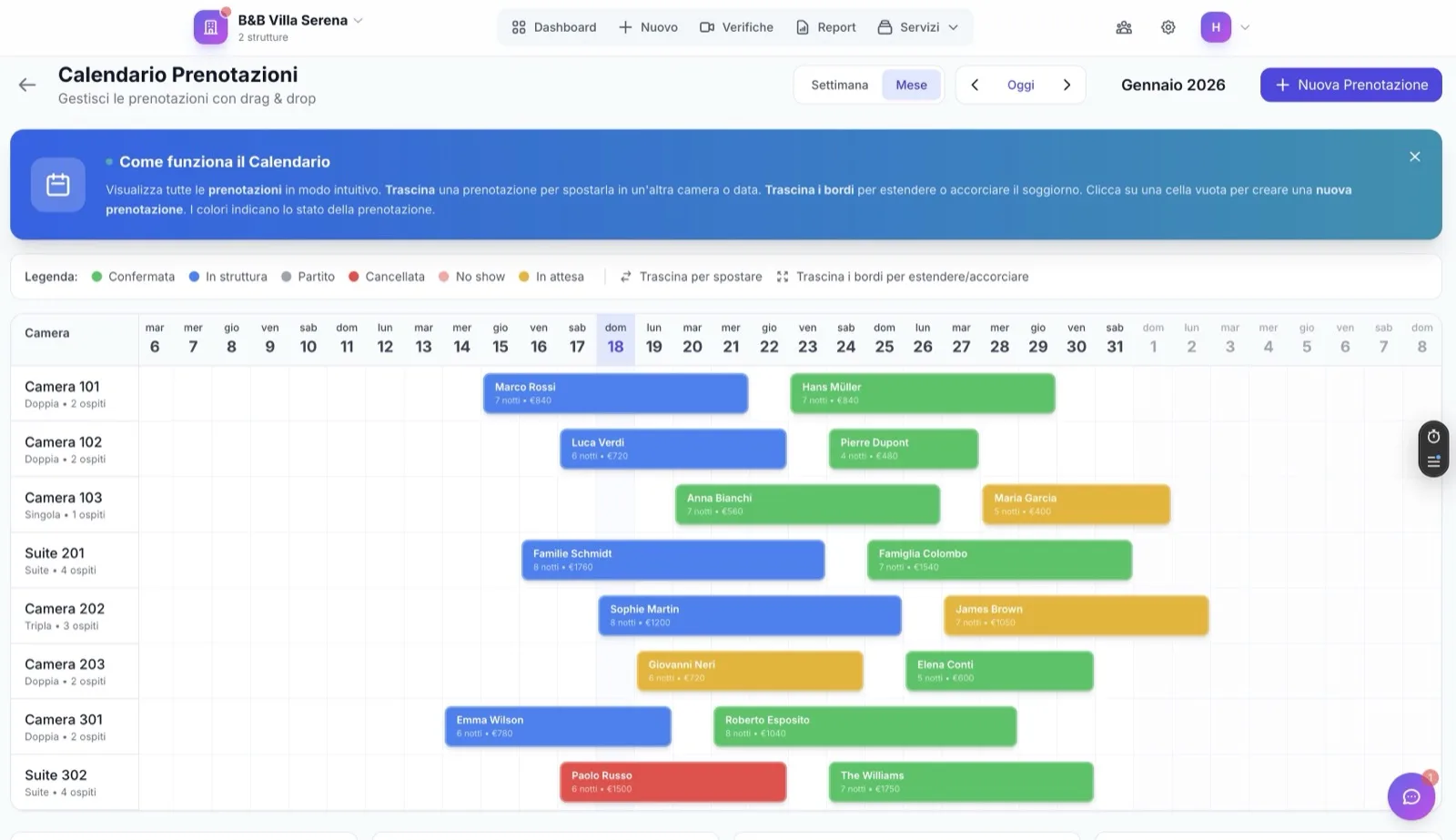Screen dimensions: 1456x840
Task: Open the Dashboard icon in top navigation
Action: point(521,26)
